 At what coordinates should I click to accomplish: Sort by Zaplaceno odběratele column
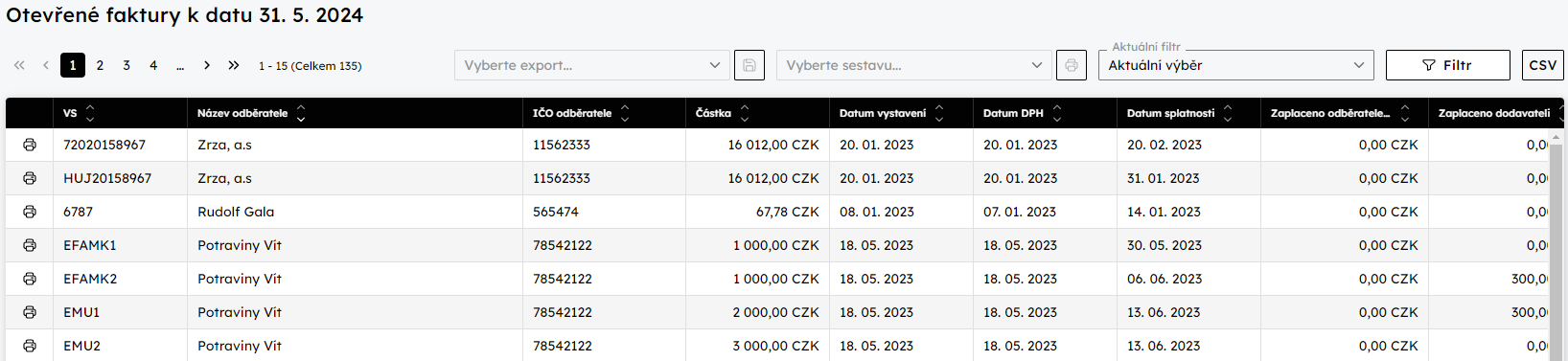(1405, 113)
